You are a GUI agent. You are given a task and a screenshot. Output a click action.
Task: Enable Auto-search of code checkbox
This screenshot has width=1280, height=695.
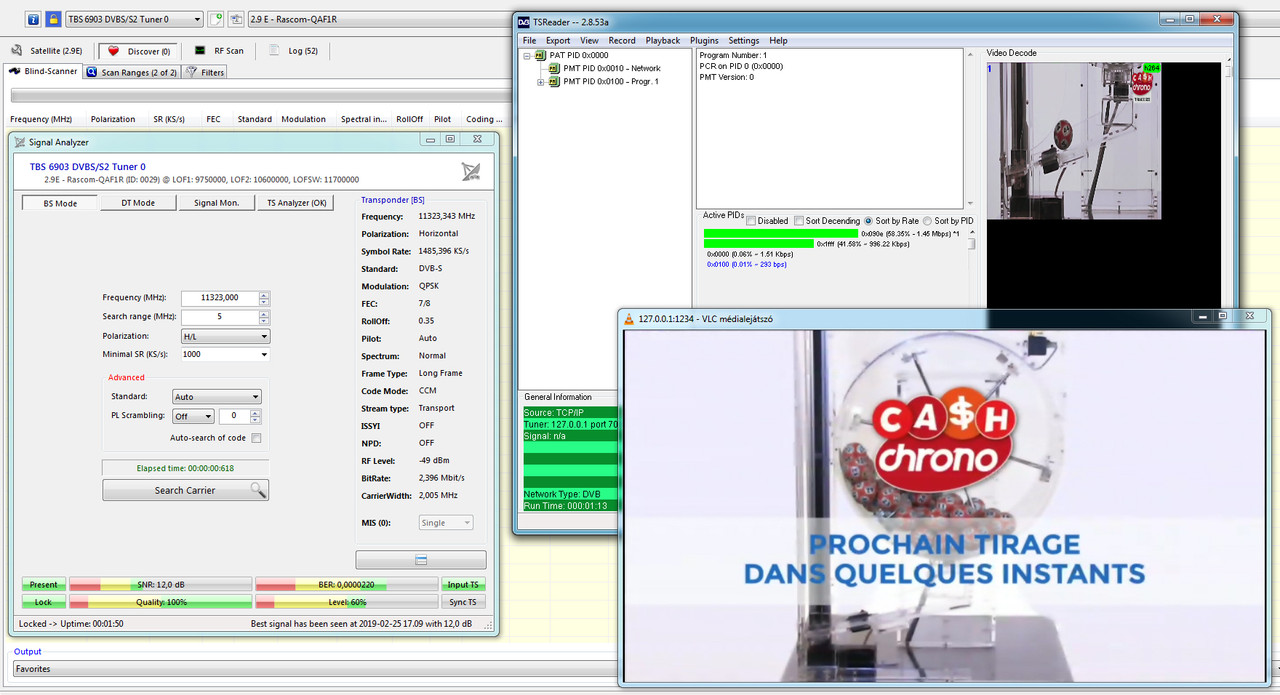coord(256,438)
